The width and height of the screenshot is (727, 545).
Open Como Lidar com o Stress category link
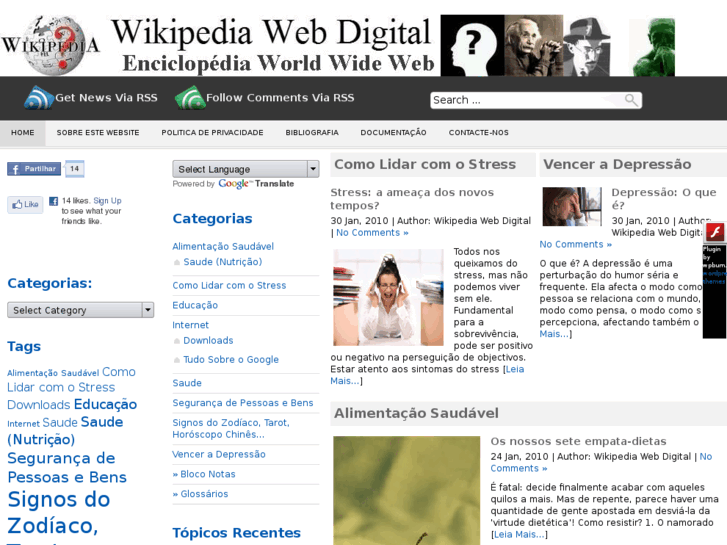[229, 285]
